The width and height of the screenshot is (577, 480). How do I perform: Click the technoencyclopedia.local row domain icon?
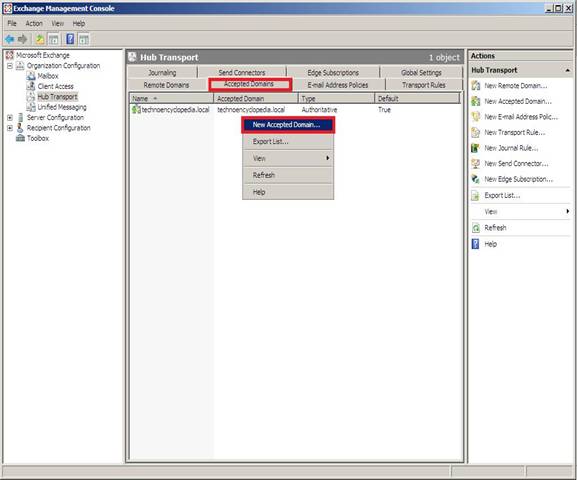coord(136,109)
